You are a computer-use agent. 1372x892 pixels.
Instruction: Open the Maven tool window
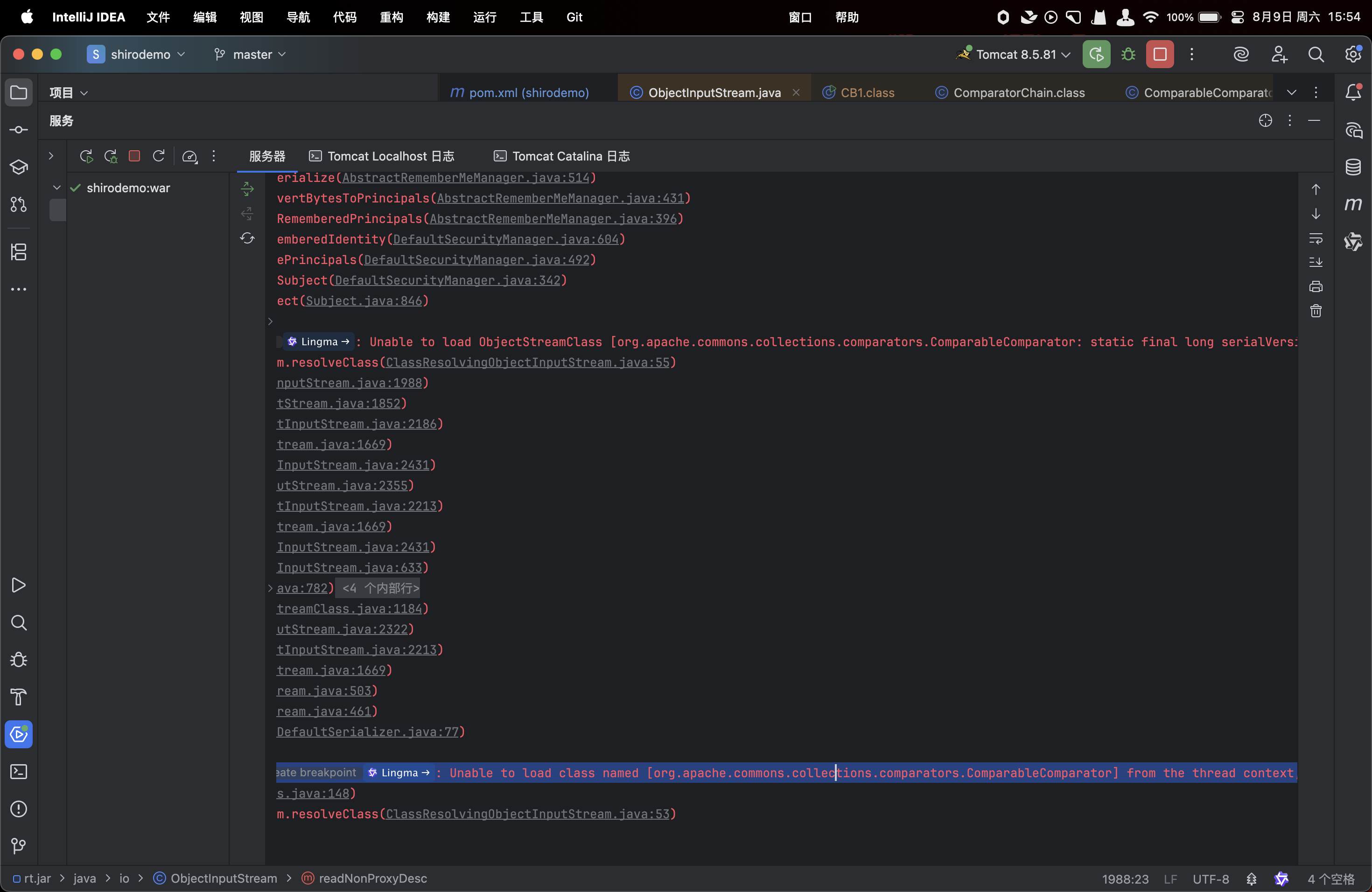1352,204
